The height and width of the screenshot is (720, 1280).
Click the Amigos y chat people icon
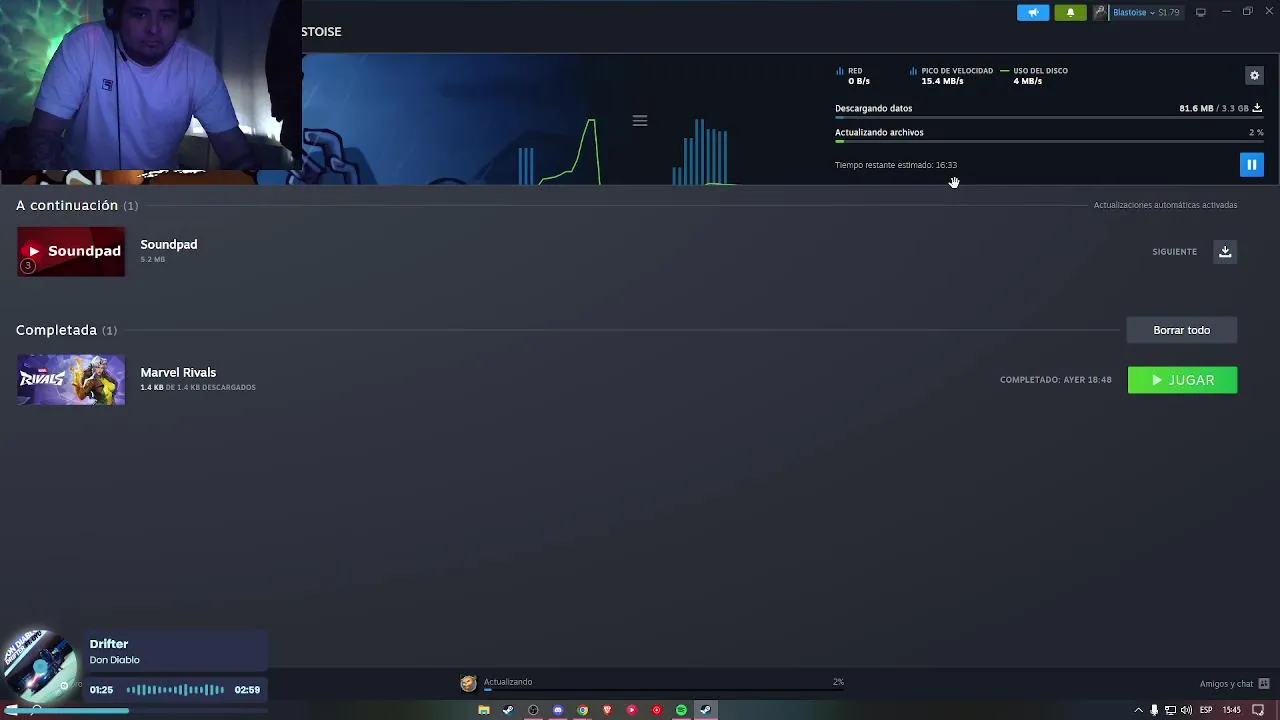(x=1264, y=684)
